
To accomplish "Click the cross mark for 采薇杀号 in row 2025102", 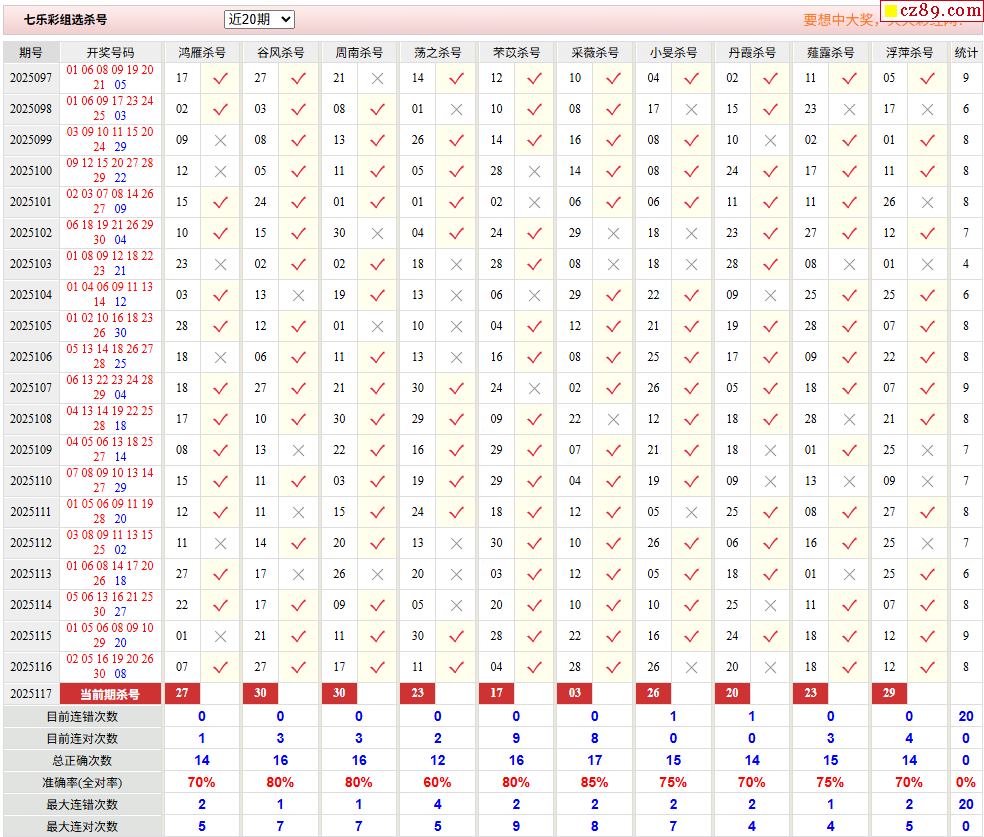I will [613, 233].
